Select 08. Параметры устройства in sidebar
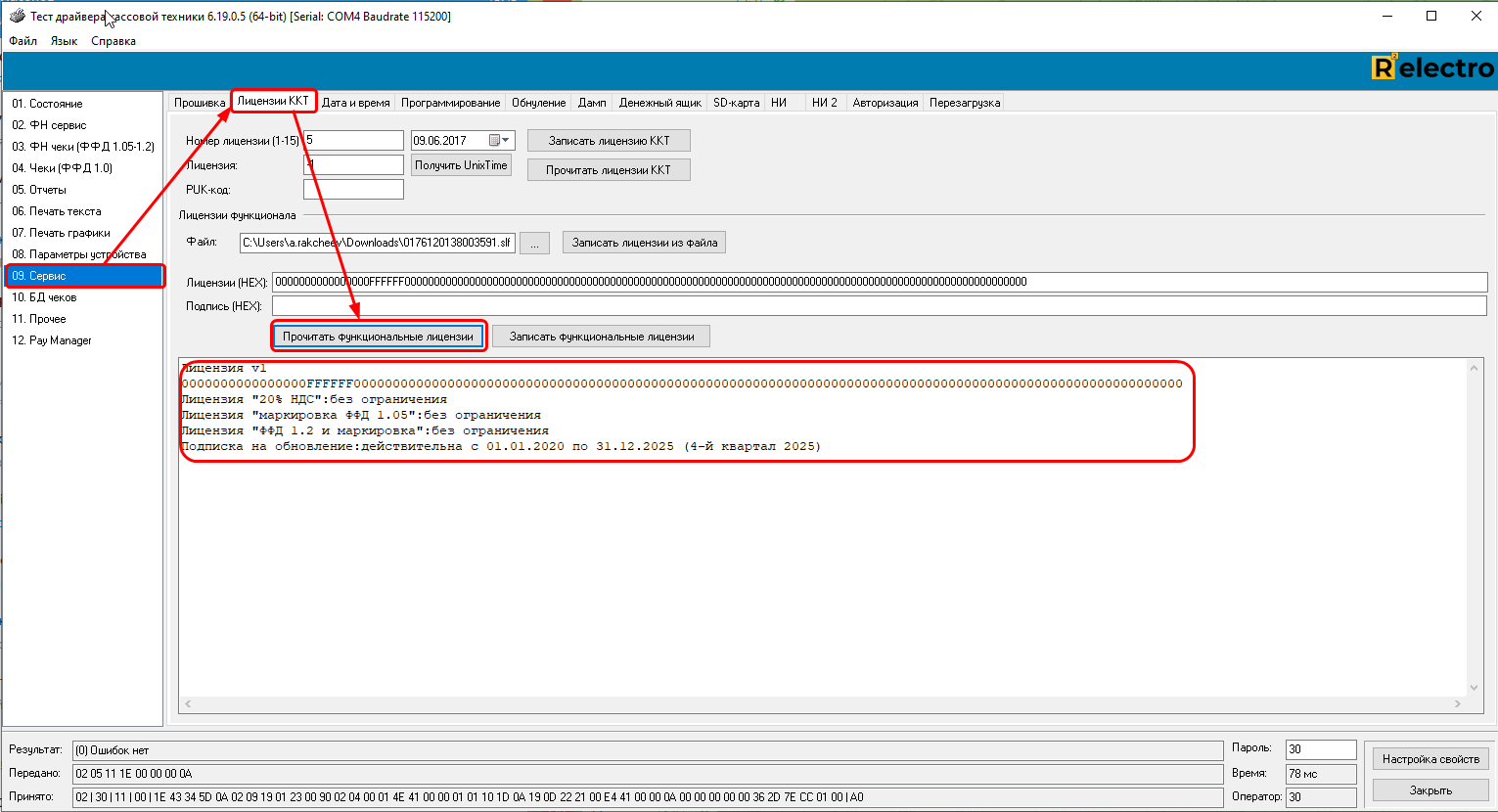 [x=79, y=254]
